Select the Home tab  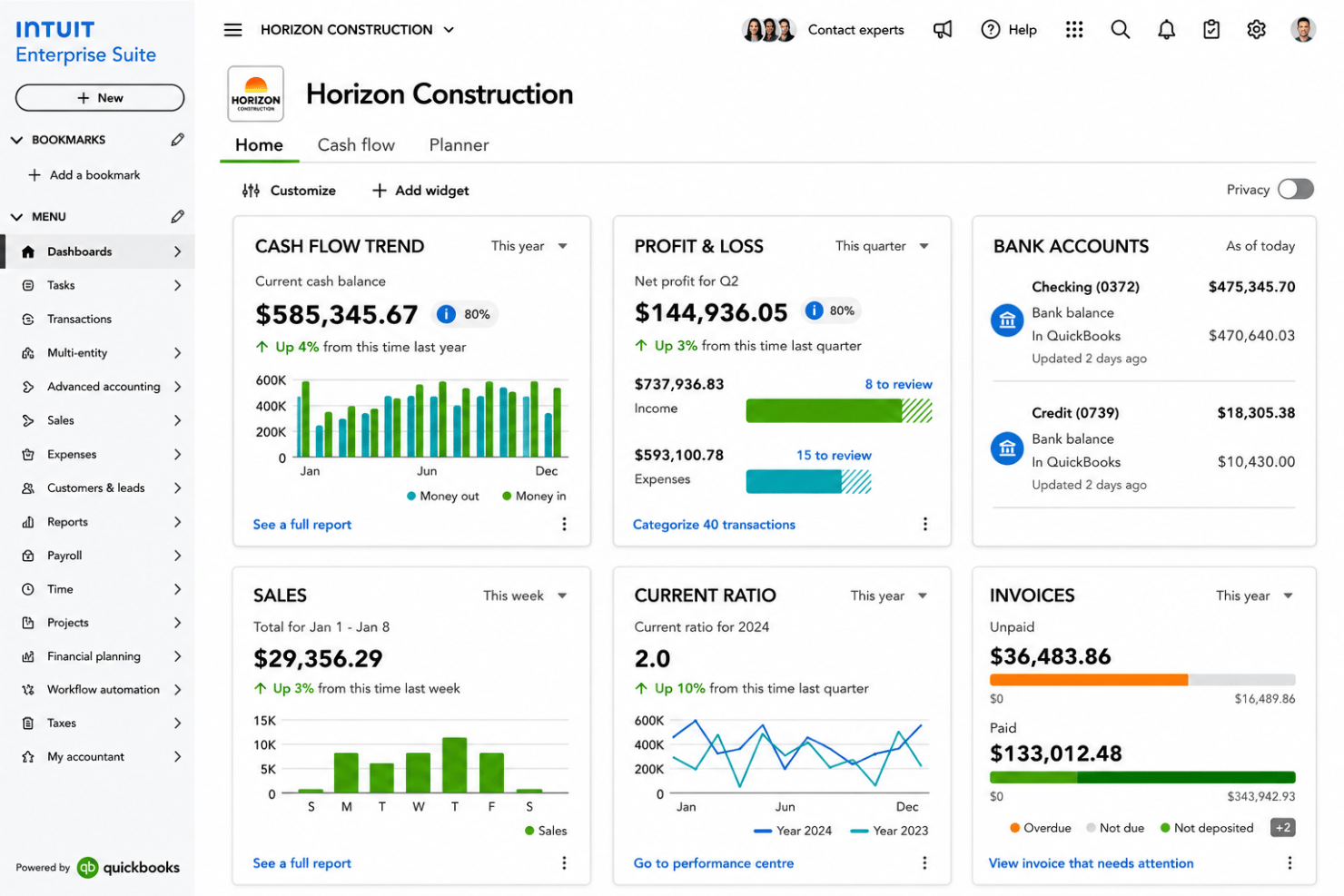coord(259,144)
